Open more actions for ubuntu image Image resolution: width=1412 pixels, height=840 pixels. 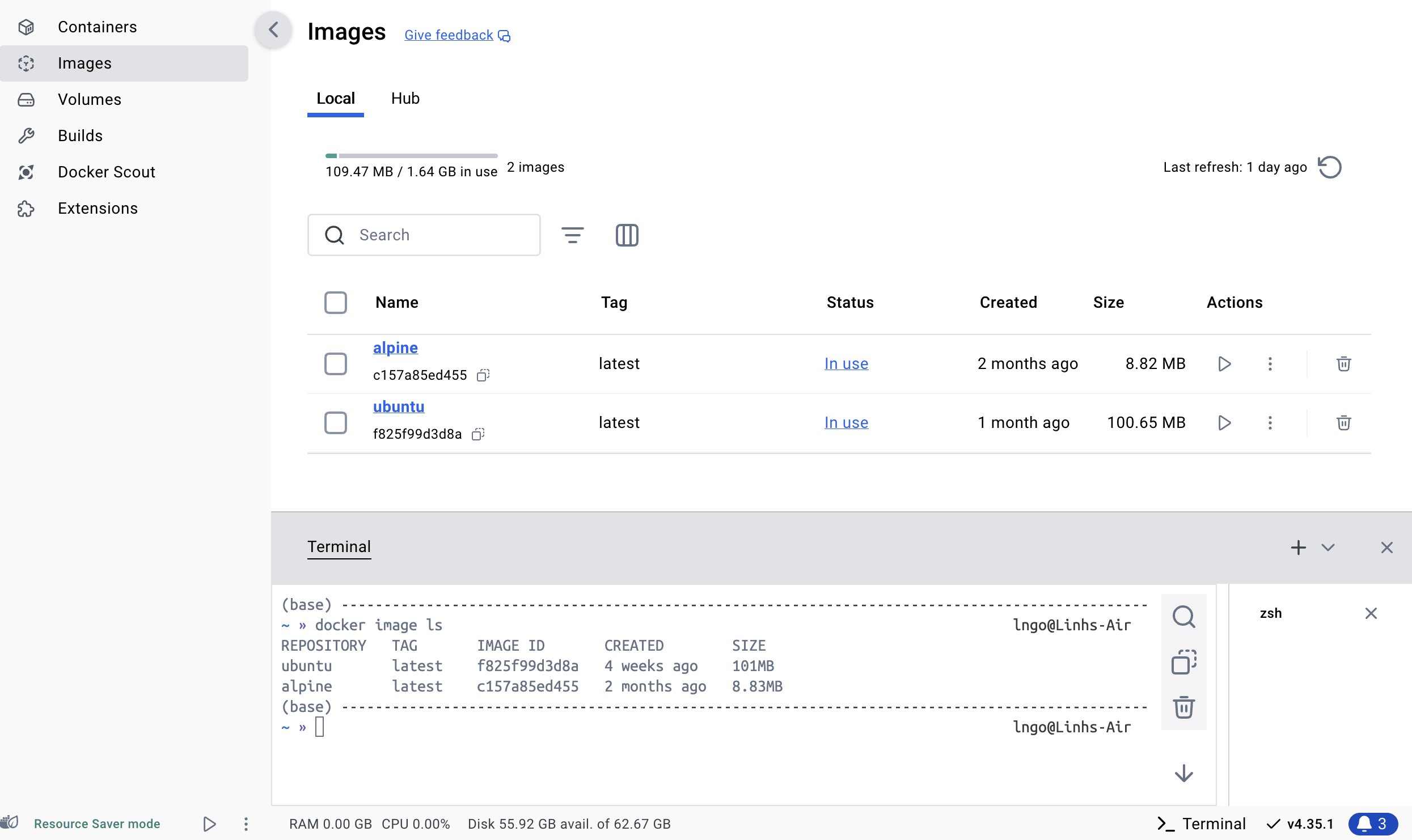1270,422
